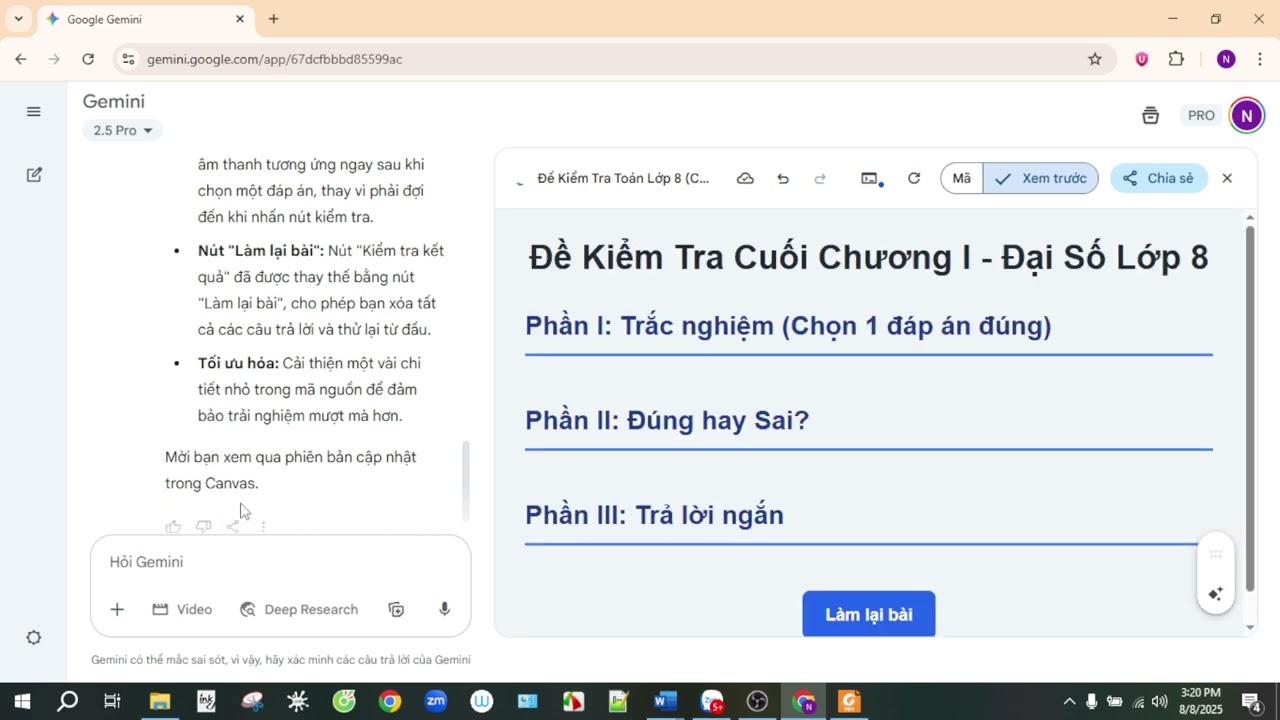The width and height of the screenshot is (1280, 720).
Task: Click heading Phần III: Trả lời ngắn
Action: pyautogui.click(x=654, y=515)
